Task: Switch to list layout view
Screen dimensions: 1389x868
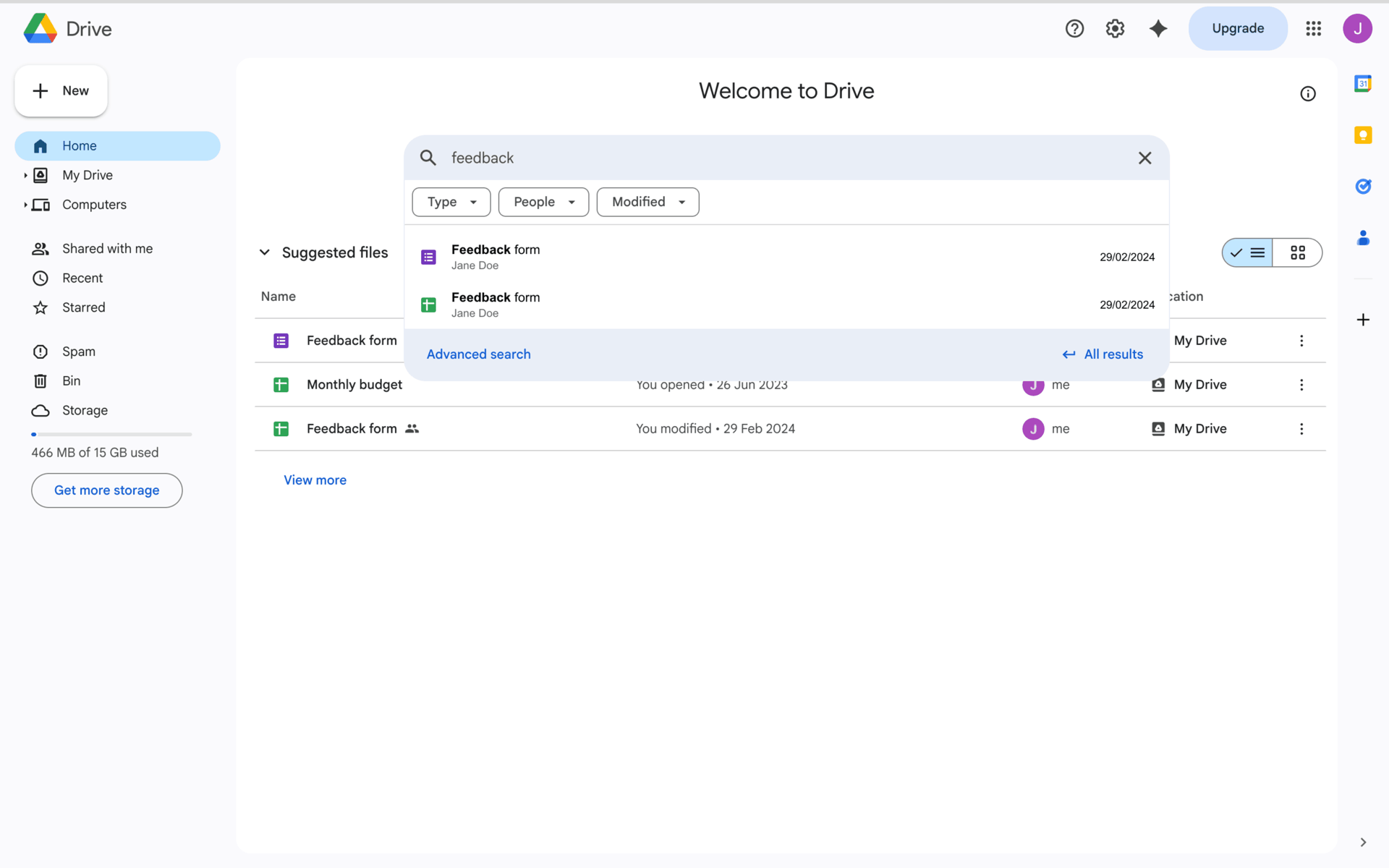Action: 1247,252
